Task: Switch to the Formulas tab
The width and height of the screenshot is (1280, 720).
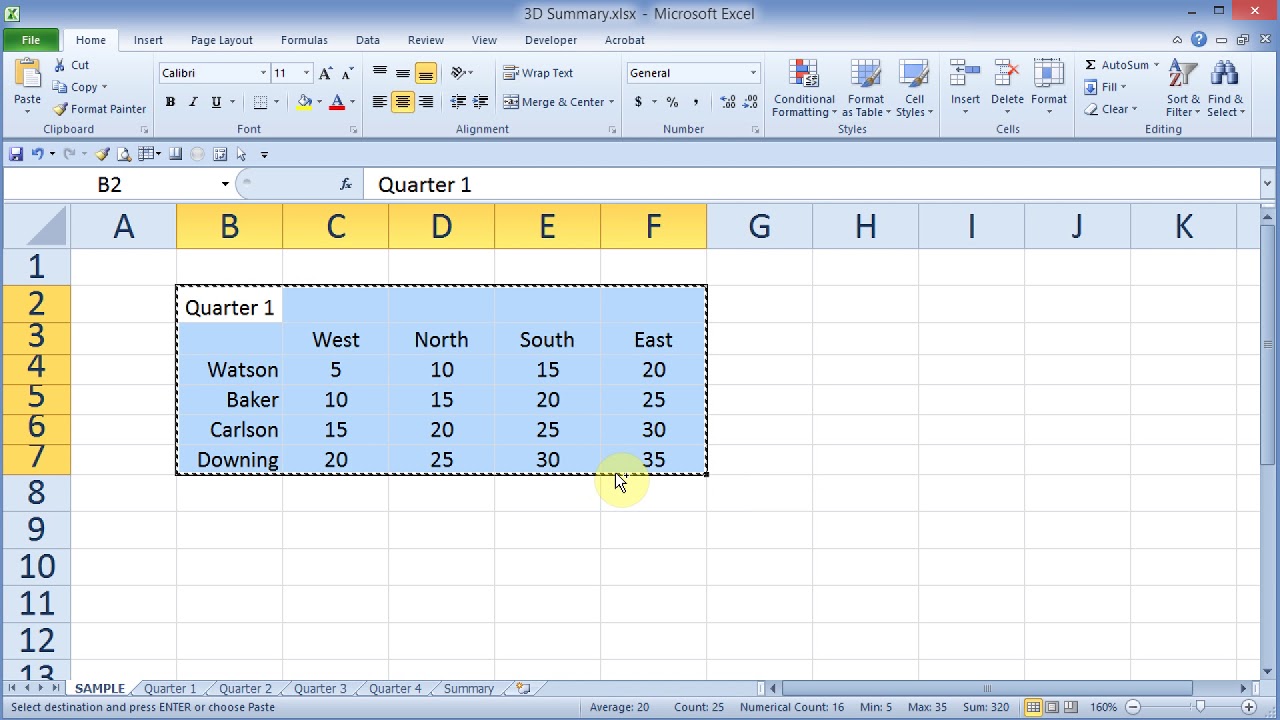Action: (304, 40)
